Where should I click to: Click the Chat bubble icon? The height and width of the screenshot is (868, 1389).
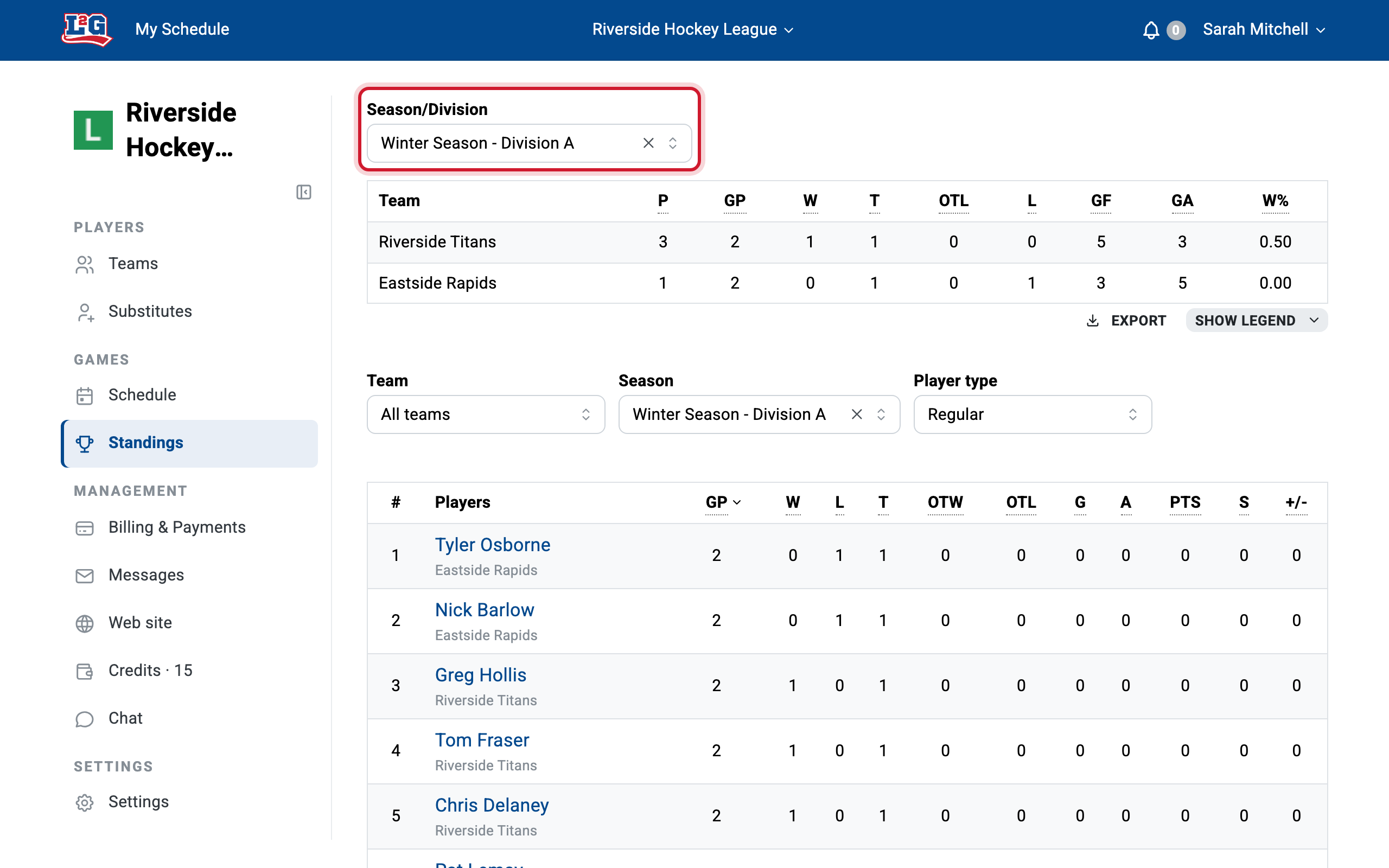coord(85,719)
